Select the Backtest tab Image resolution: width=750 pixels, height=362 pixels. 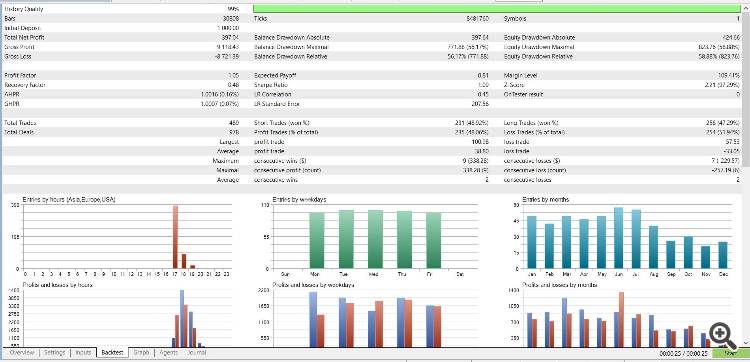[x=112, y=353]
